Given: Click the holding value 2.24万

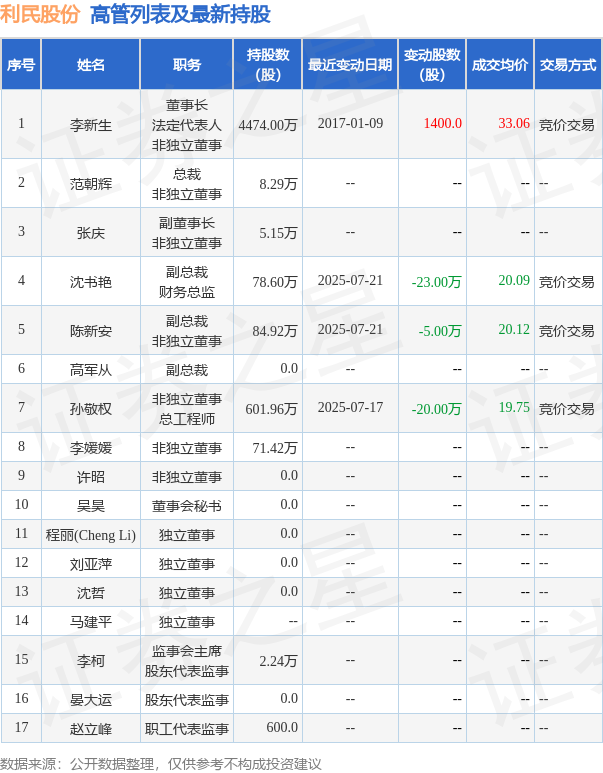Looking at the screenshot, I should (278, 661).
